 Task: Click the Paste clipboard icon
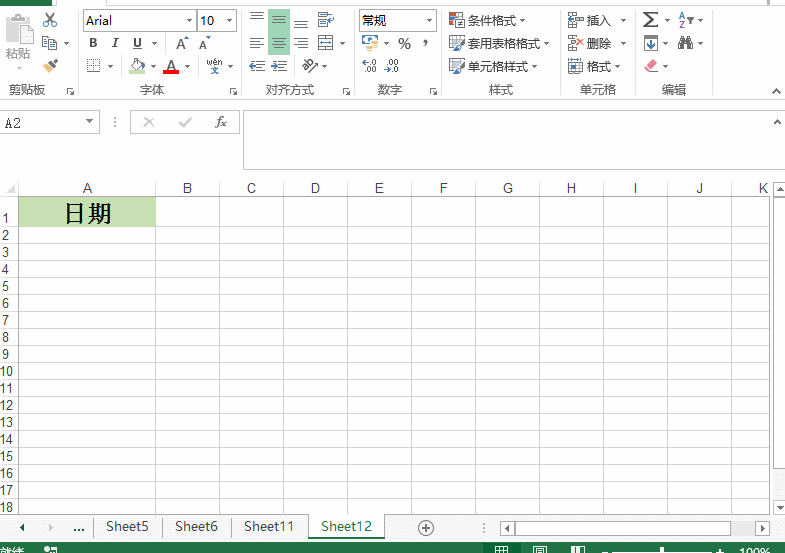(19, 30)
